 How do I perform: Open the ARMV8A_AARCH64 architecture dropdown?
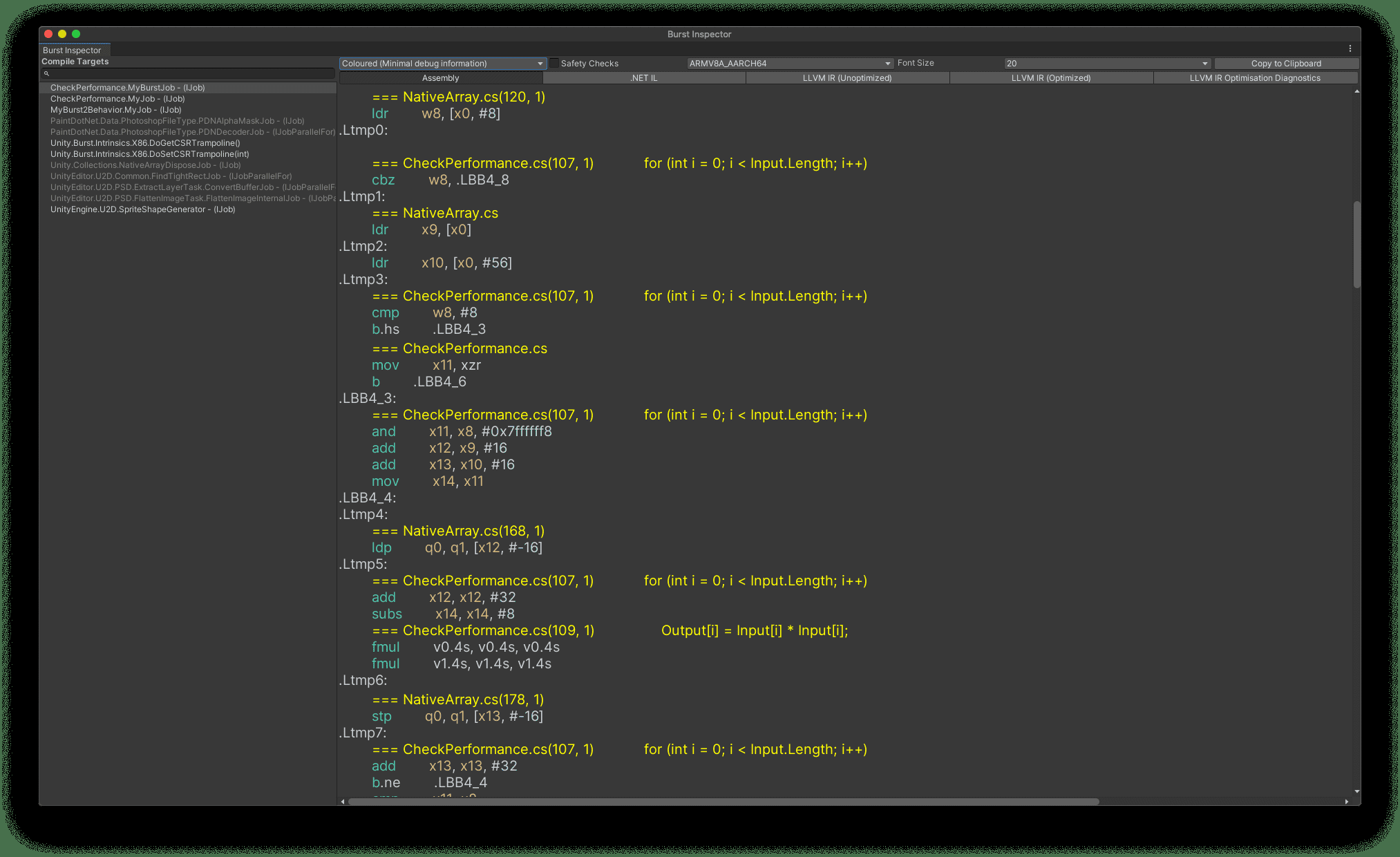point(789,63)
